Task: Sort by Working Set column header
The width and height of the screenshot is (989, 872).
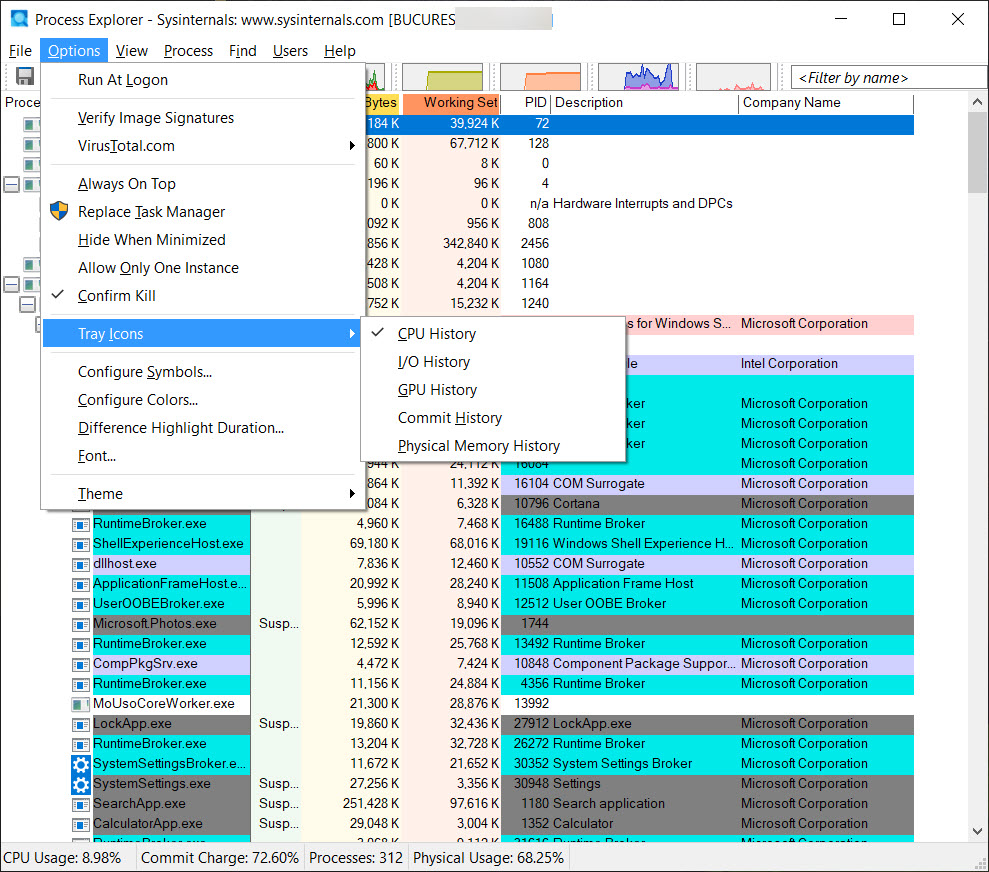Action: pos(452,103)
